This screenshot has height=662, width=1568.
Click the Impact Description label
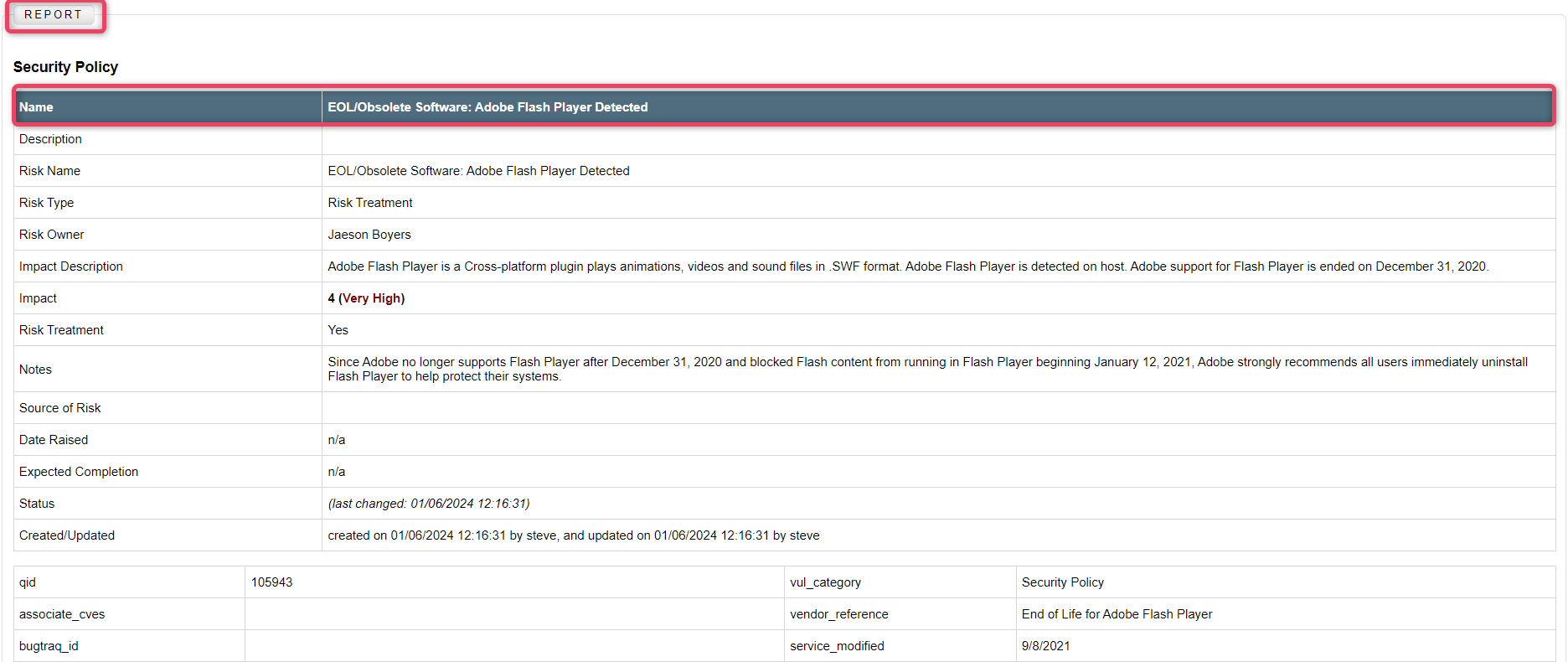71,266
